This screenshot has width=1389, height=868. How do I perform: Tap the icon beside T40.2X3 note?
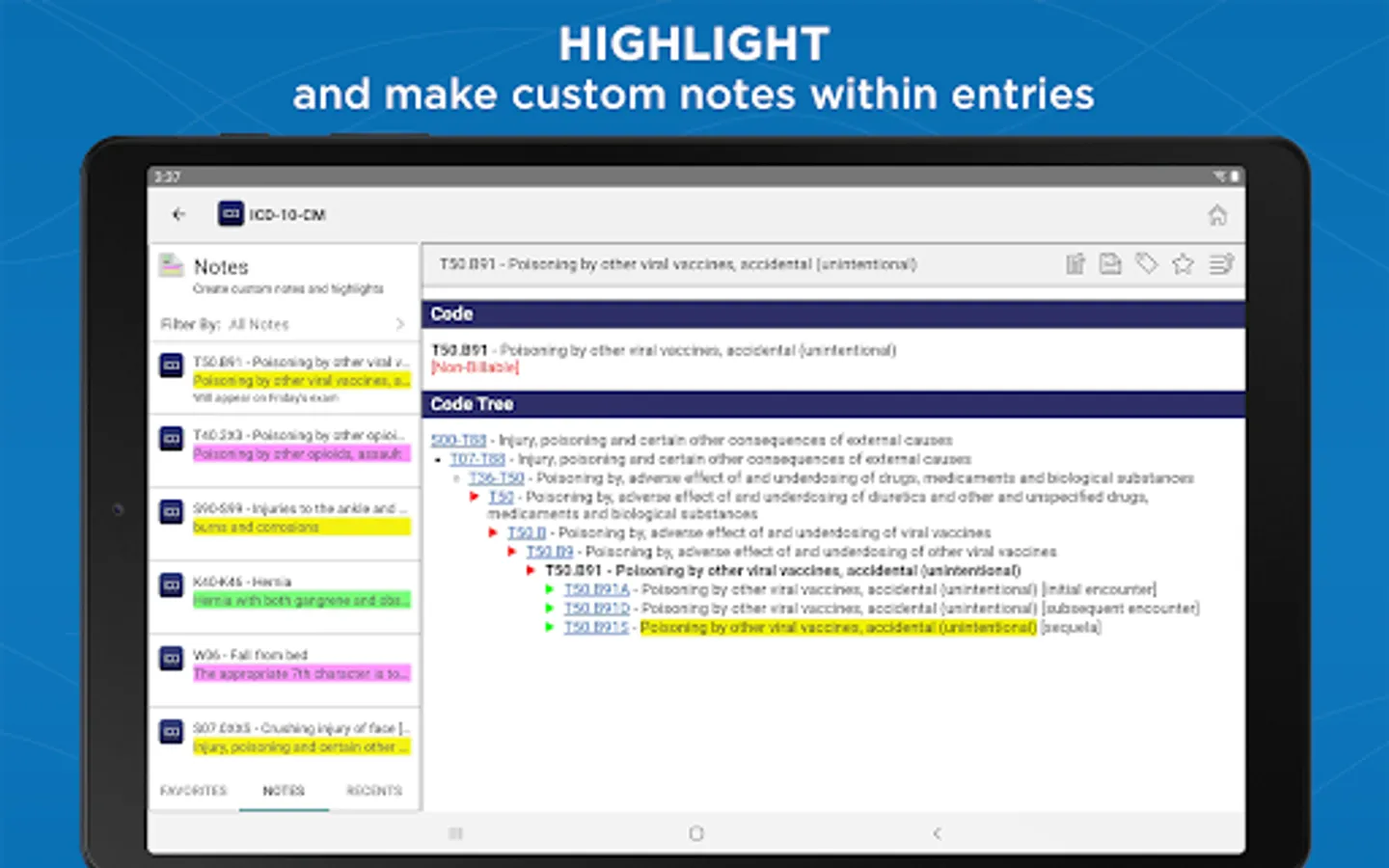click(171, 438)
